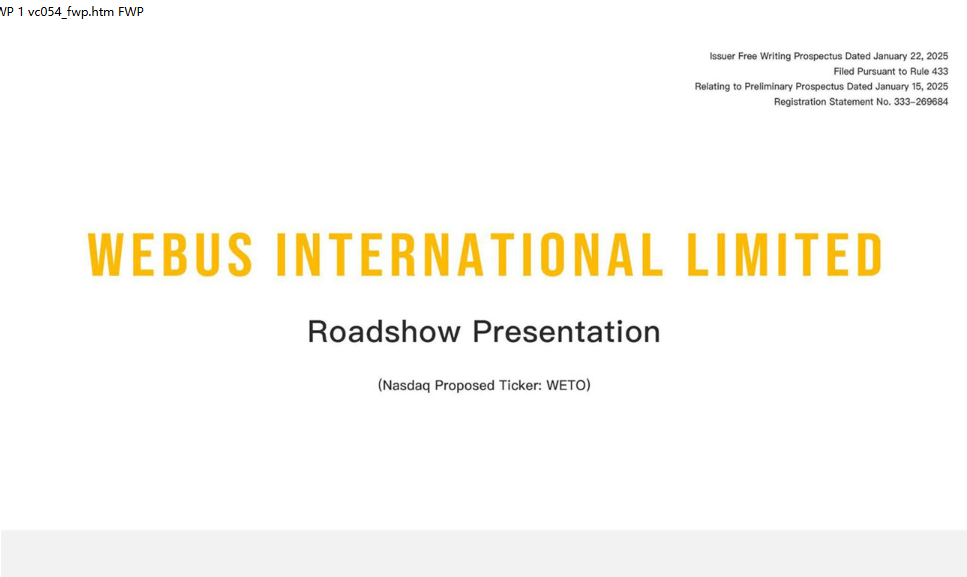Select 'Issuer Free Writing Prospectus Dated January 22, 2025'
The image size is (967, 577).
pos(829,56)
